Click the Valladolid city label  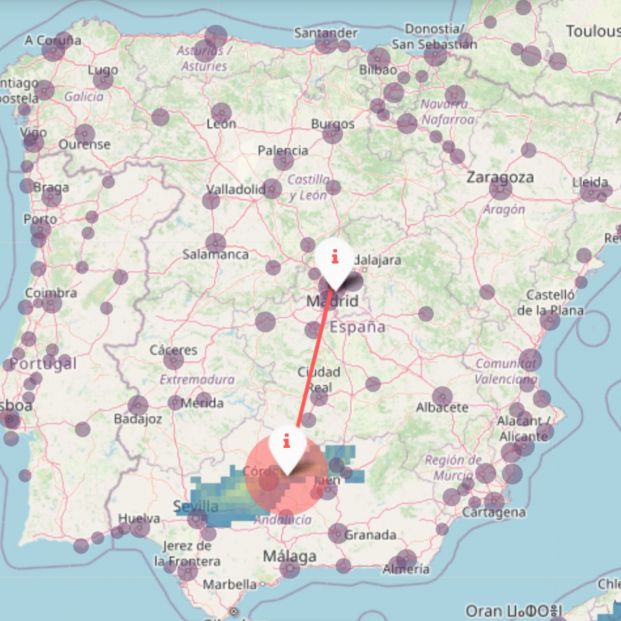tap(236, 189)
